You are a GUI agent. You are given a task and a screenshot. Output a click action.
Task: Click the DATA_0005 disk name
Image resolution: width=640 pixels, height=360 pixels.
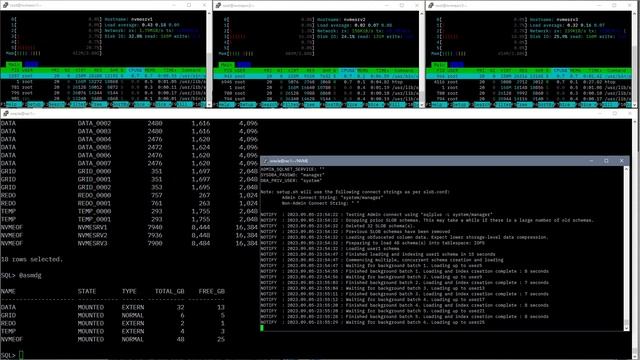pos(94,147)
